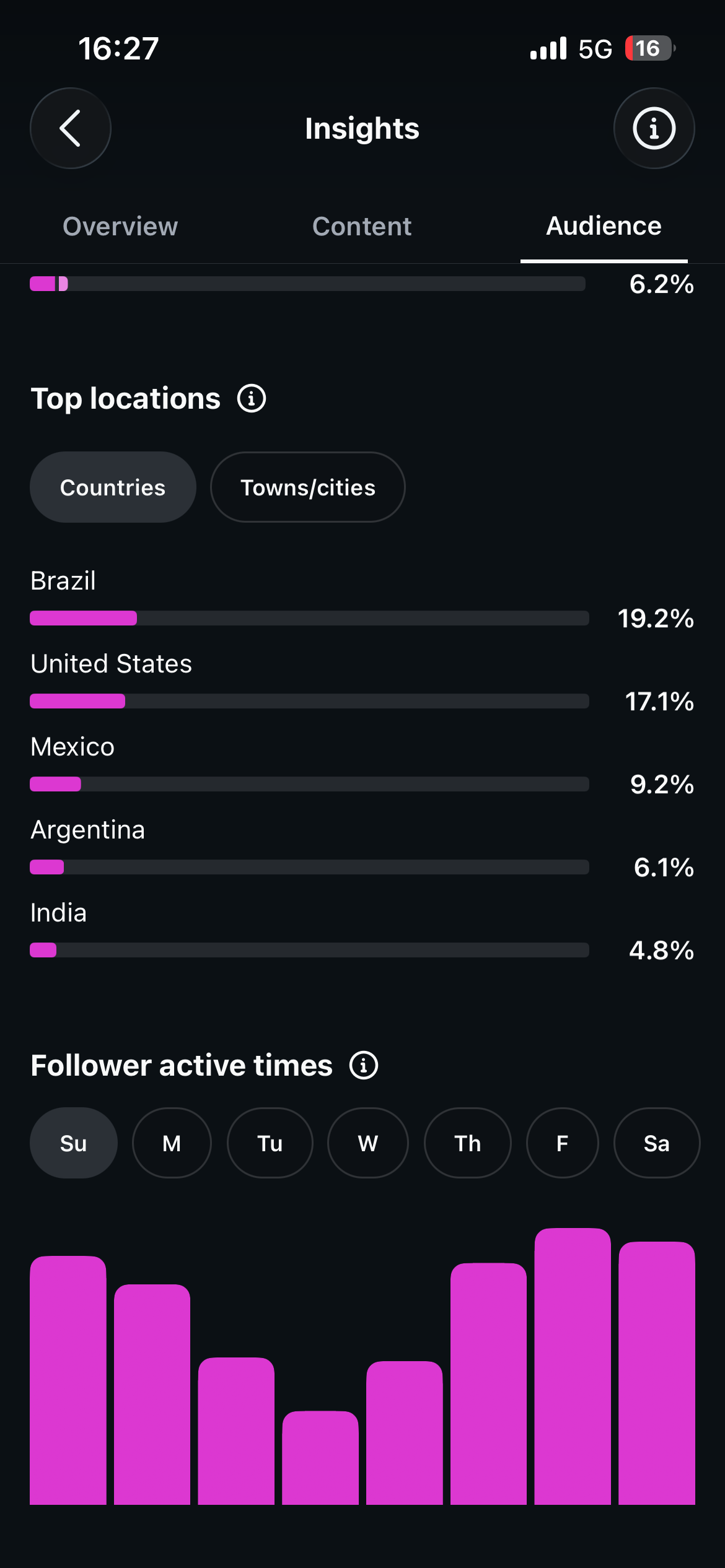Tap info icon beside Follower active times
Screen dimensions: 725x1568
coord(364,1065)
